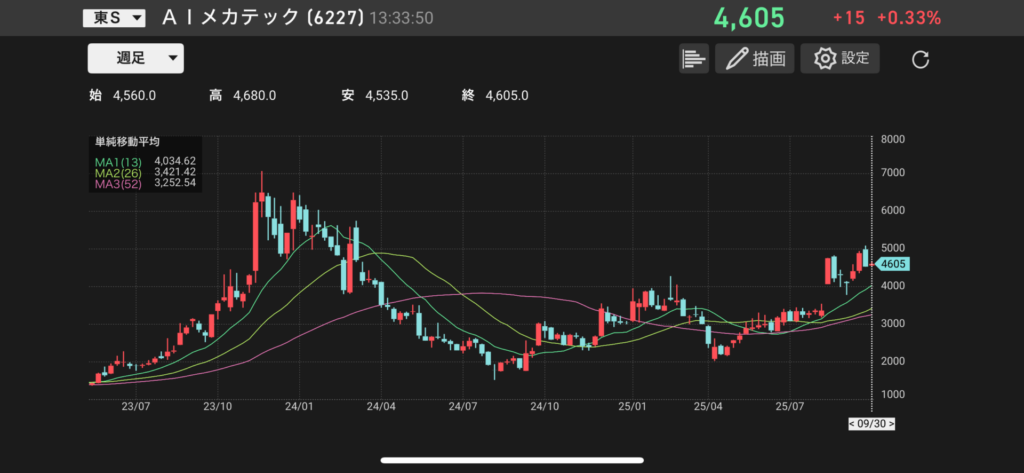Image resolution: width=1024 pixels, height=473 pixels.
Task: Open the 週足 timeframe dropdown
Action: [135, 58]
